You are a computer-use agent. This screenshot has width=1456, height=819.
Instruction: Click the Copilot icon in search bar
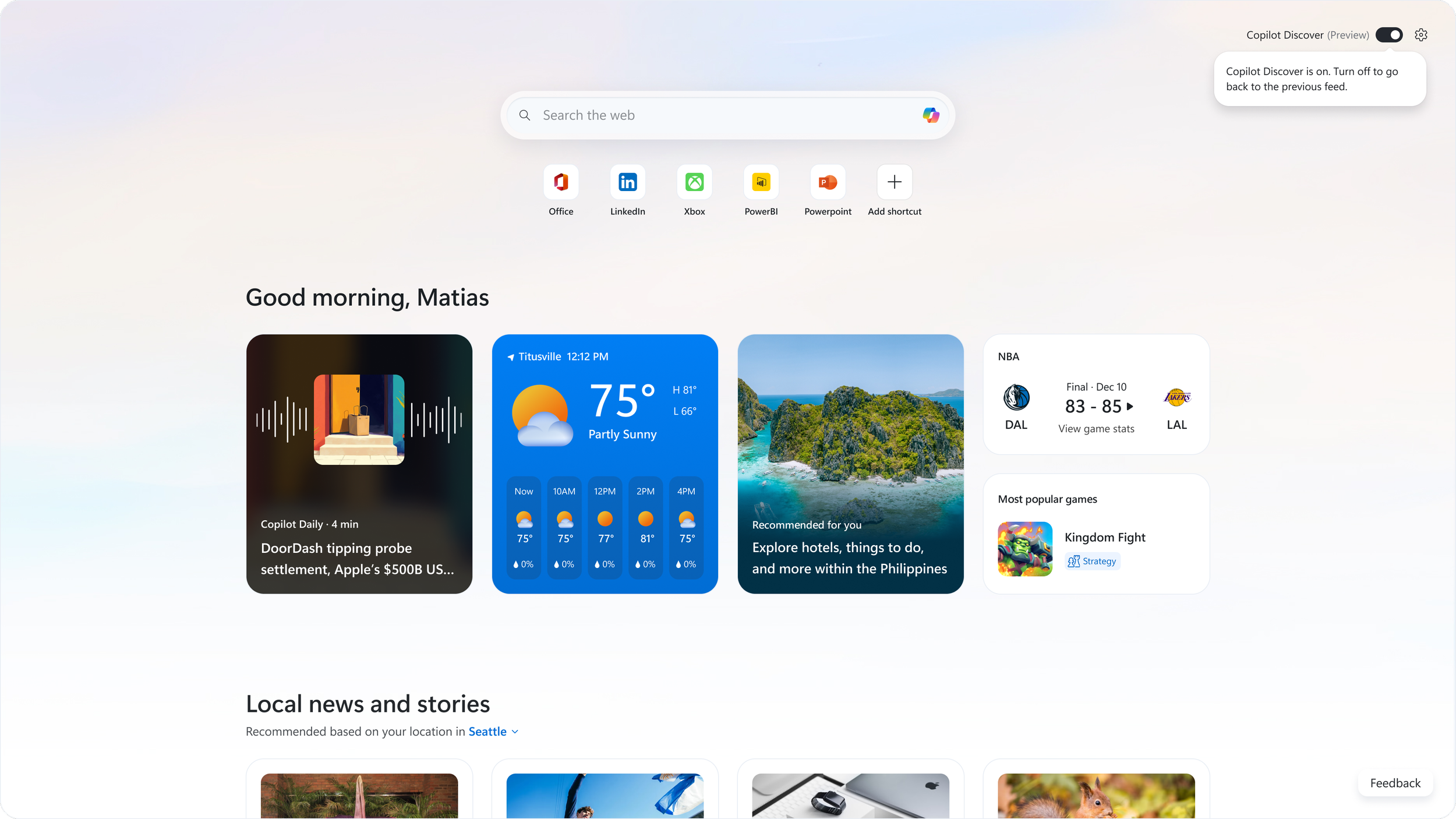click(931, 115)
